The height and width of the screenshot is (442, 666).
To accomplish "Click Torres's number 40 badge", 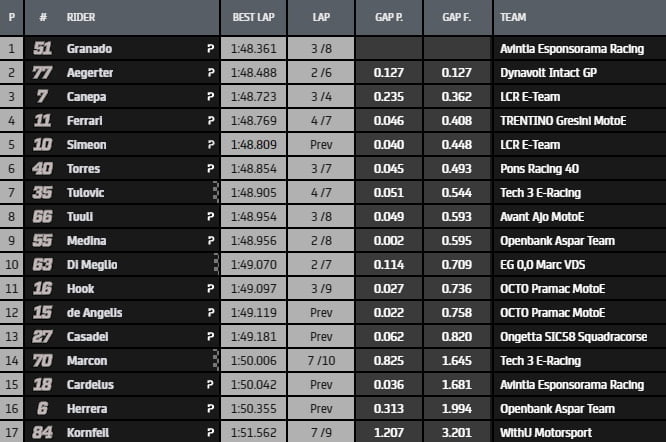I will tap(42, 168).
